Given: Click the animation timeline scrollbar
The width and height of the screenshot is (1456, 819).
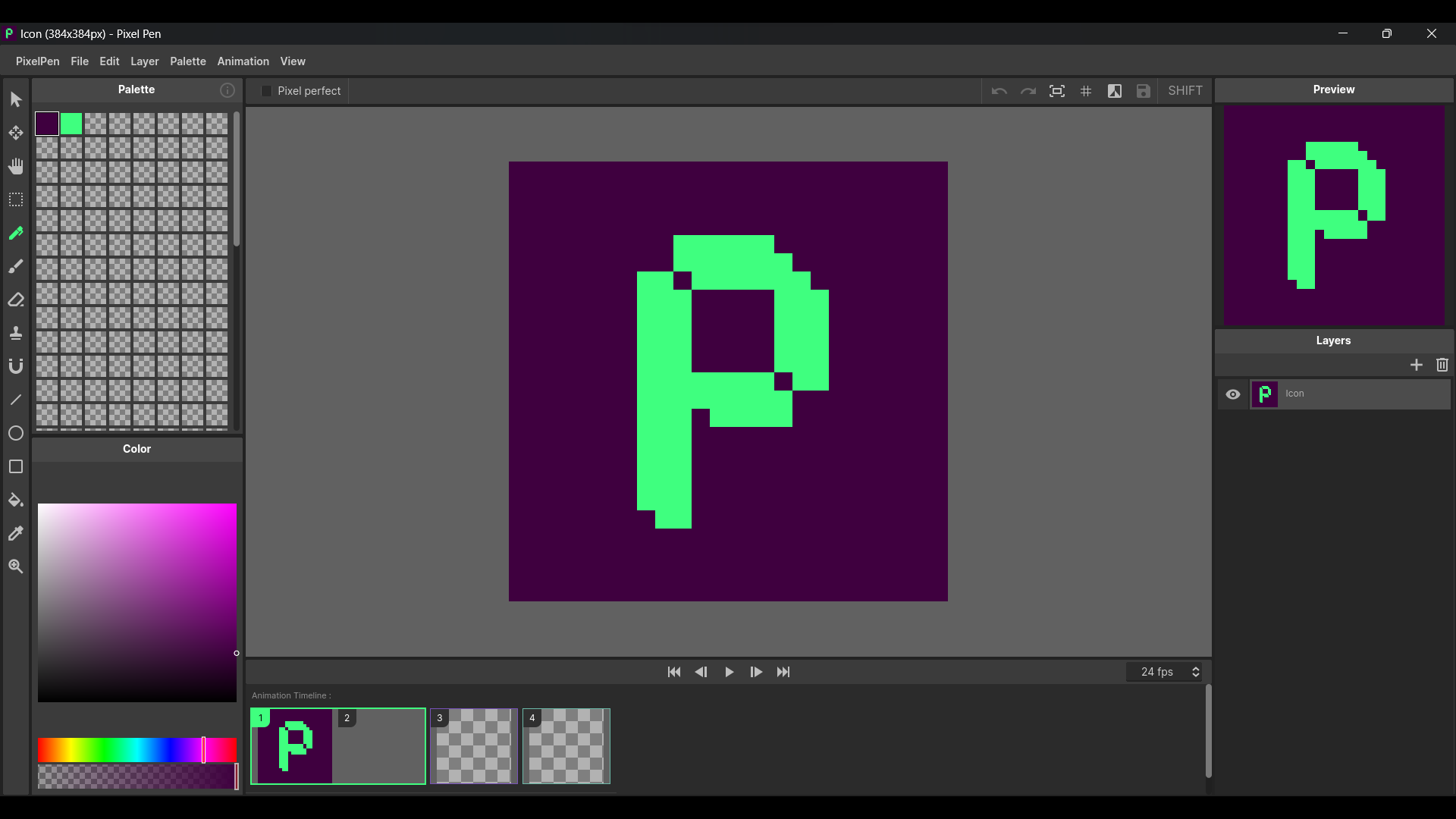Looking at the screenshot, I should click(x=1208, y=731).
